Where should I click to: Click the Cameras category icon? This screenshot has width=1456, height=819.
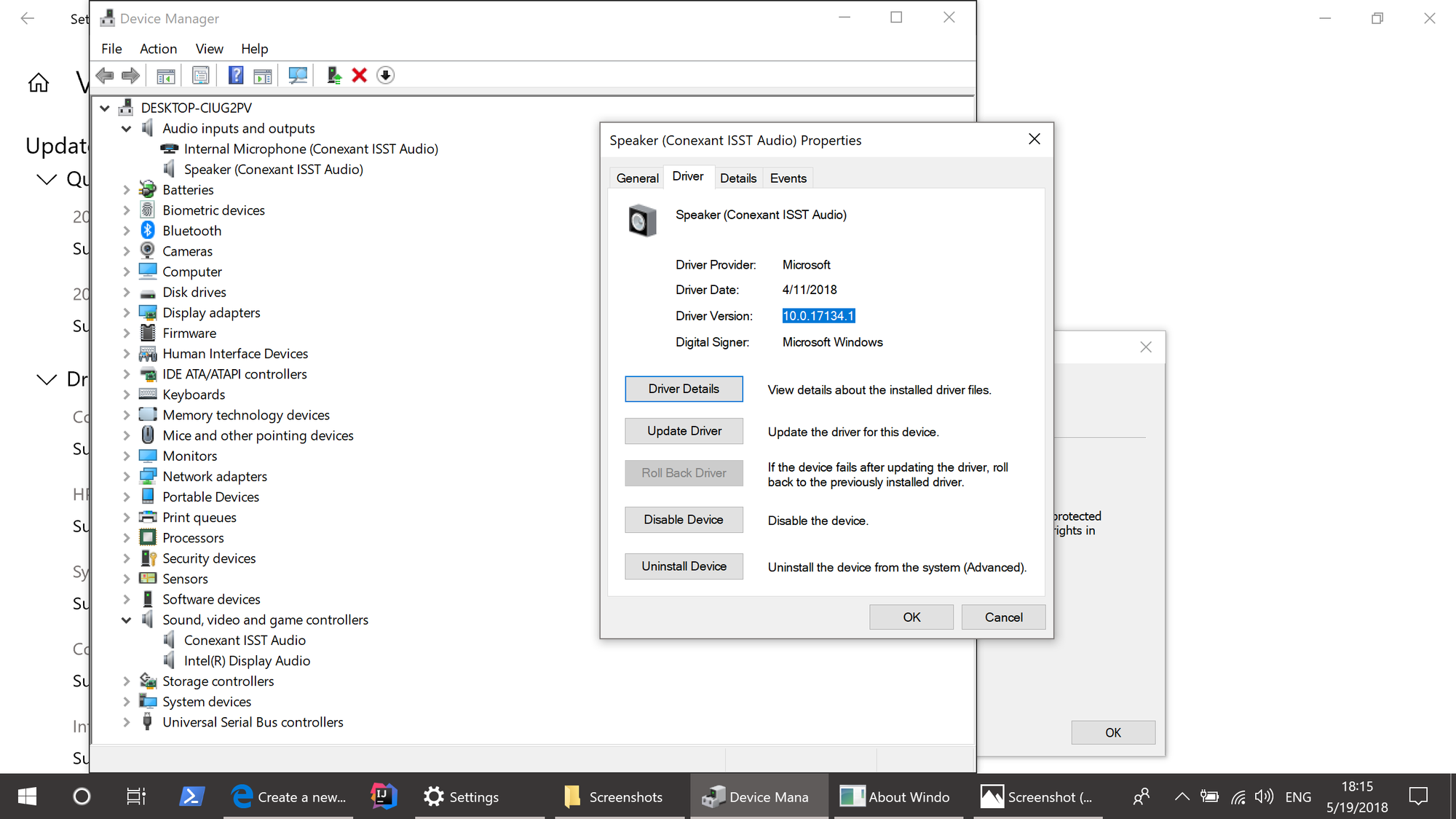(148, 250)
